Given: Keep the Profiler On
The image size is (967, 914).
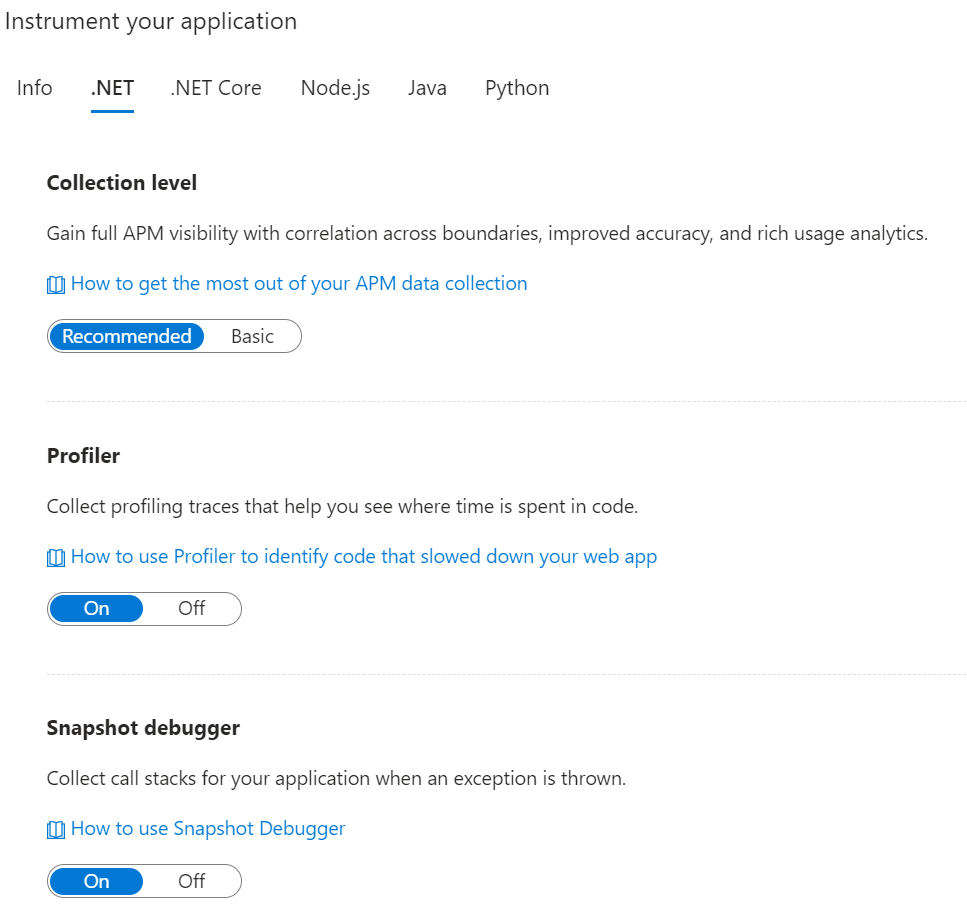Looking at the screenshot, I should coord(96,608).
